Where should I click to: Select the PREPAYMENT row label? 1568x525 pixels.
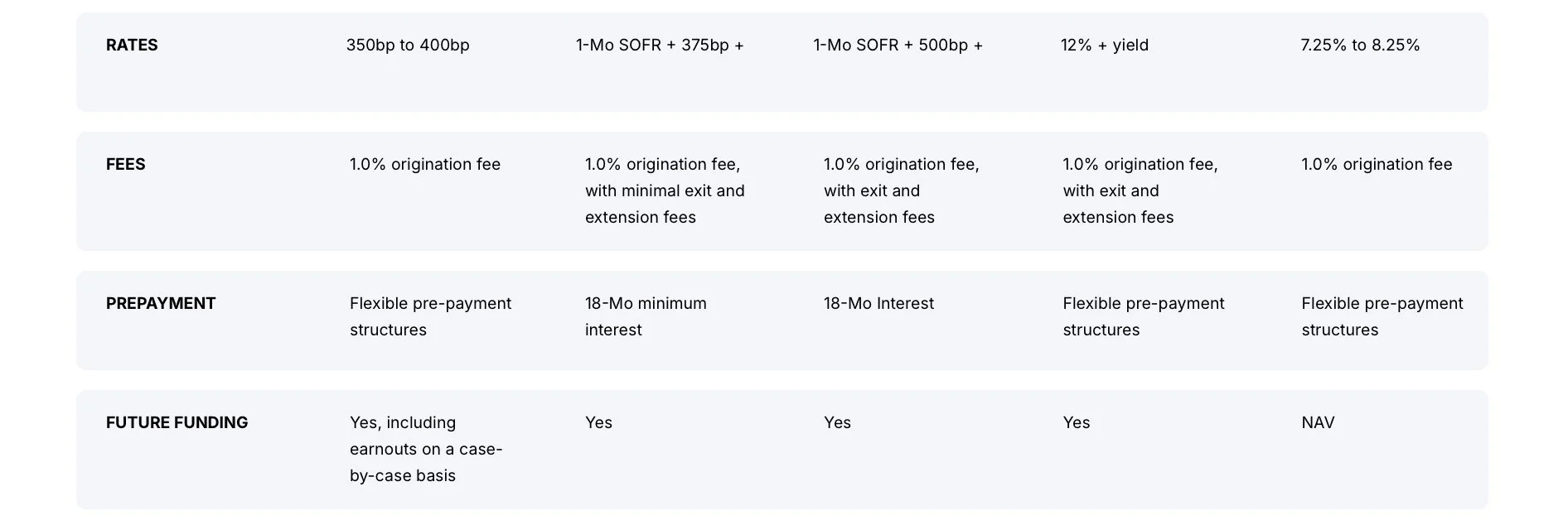(x=161, y=303)
